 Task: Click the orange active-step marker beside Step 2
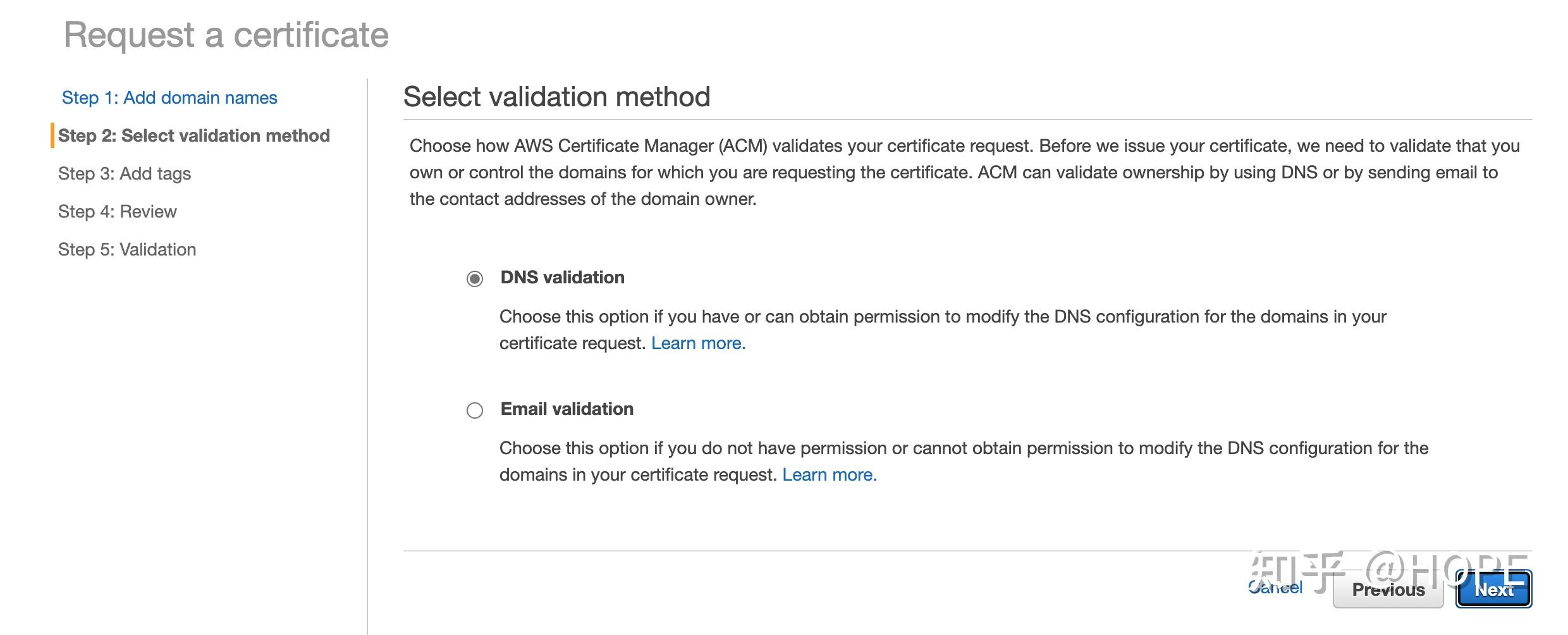pos(52,135)
